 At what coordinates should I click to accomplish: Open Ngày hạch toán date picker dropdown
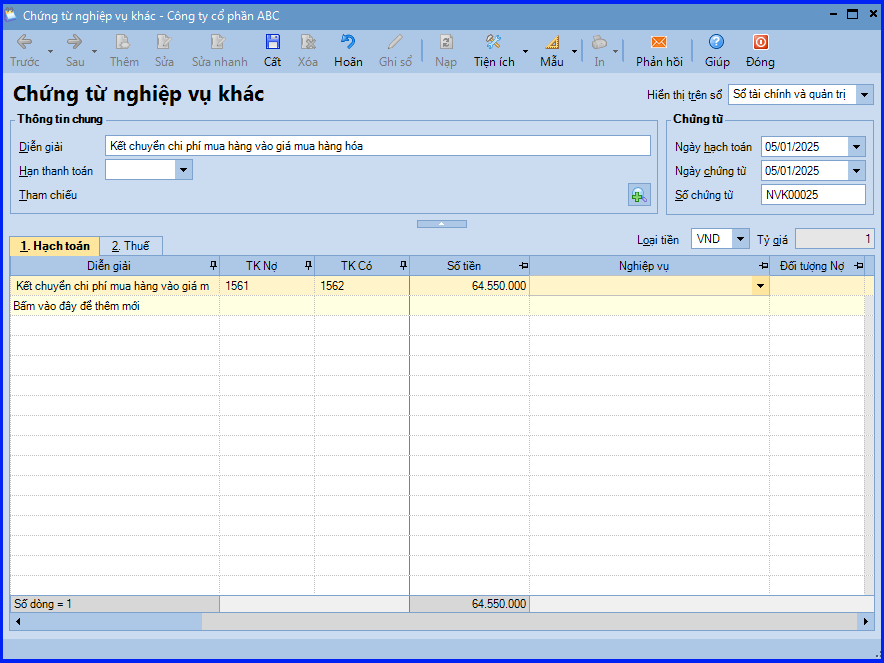(x=856, y=147)
